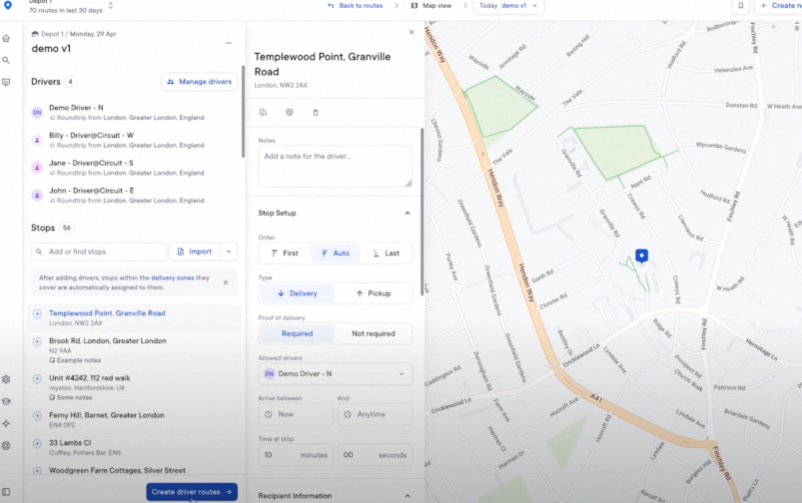Select Woodgreen Farm Cottages stop row

[x=135, y=470]
